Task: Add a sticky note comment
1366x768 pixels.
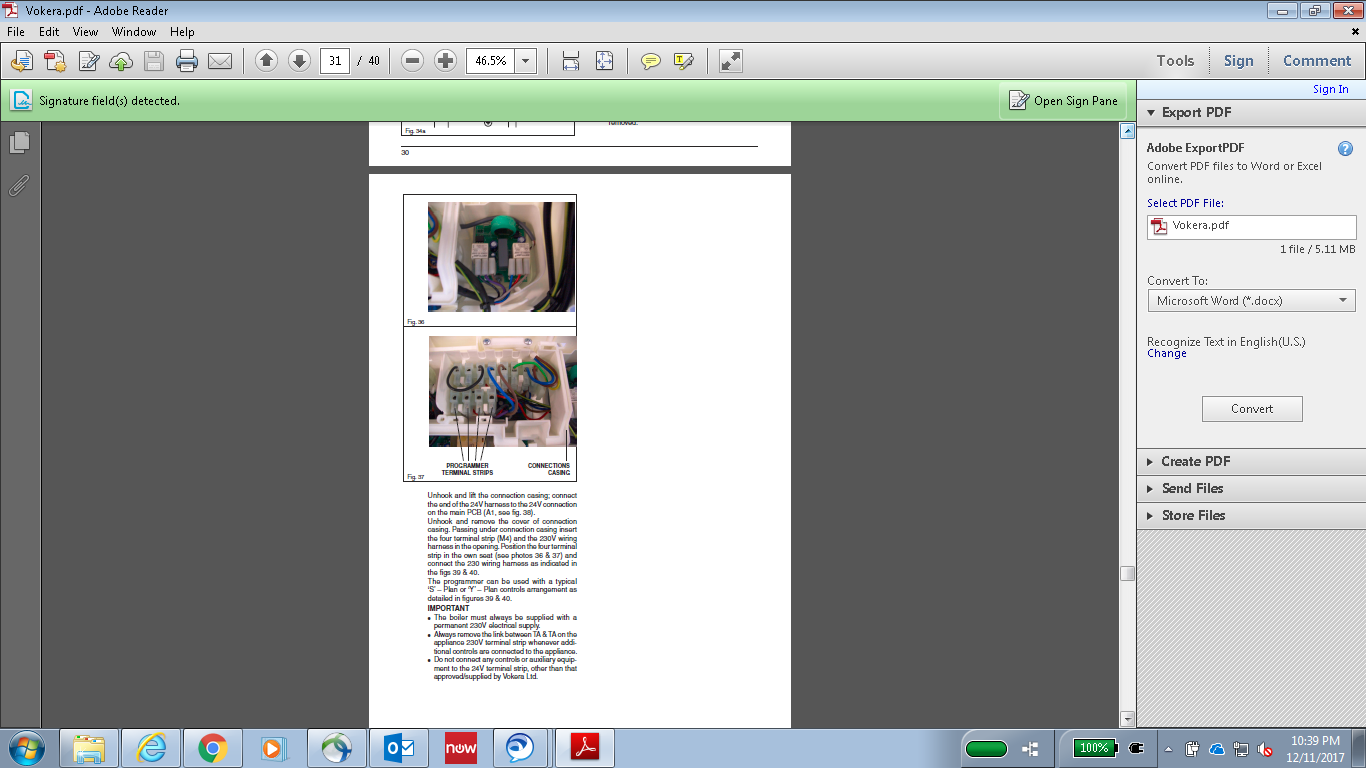Action: [651, 61]
